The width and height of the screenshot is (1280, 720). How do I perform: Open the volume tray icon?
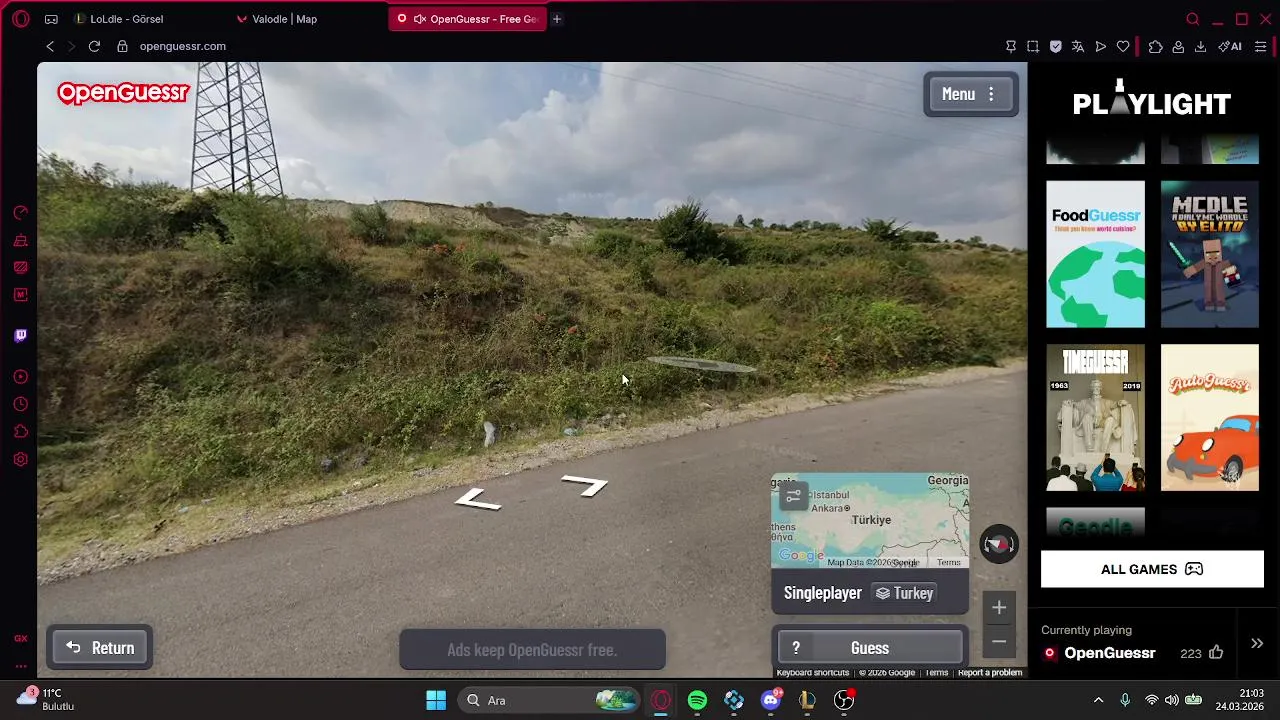click(x=1172, y=700)
